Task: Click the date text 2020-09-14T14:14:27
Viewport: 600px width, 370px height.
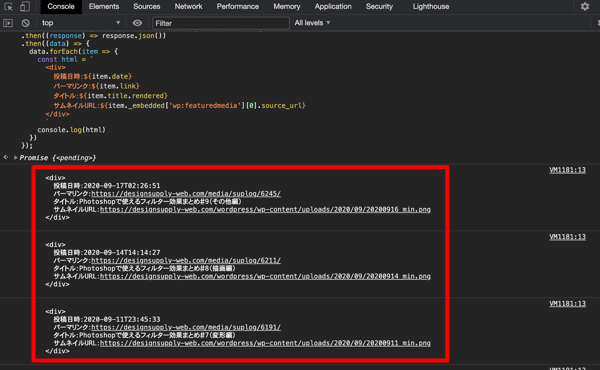Action: [122, 253]
